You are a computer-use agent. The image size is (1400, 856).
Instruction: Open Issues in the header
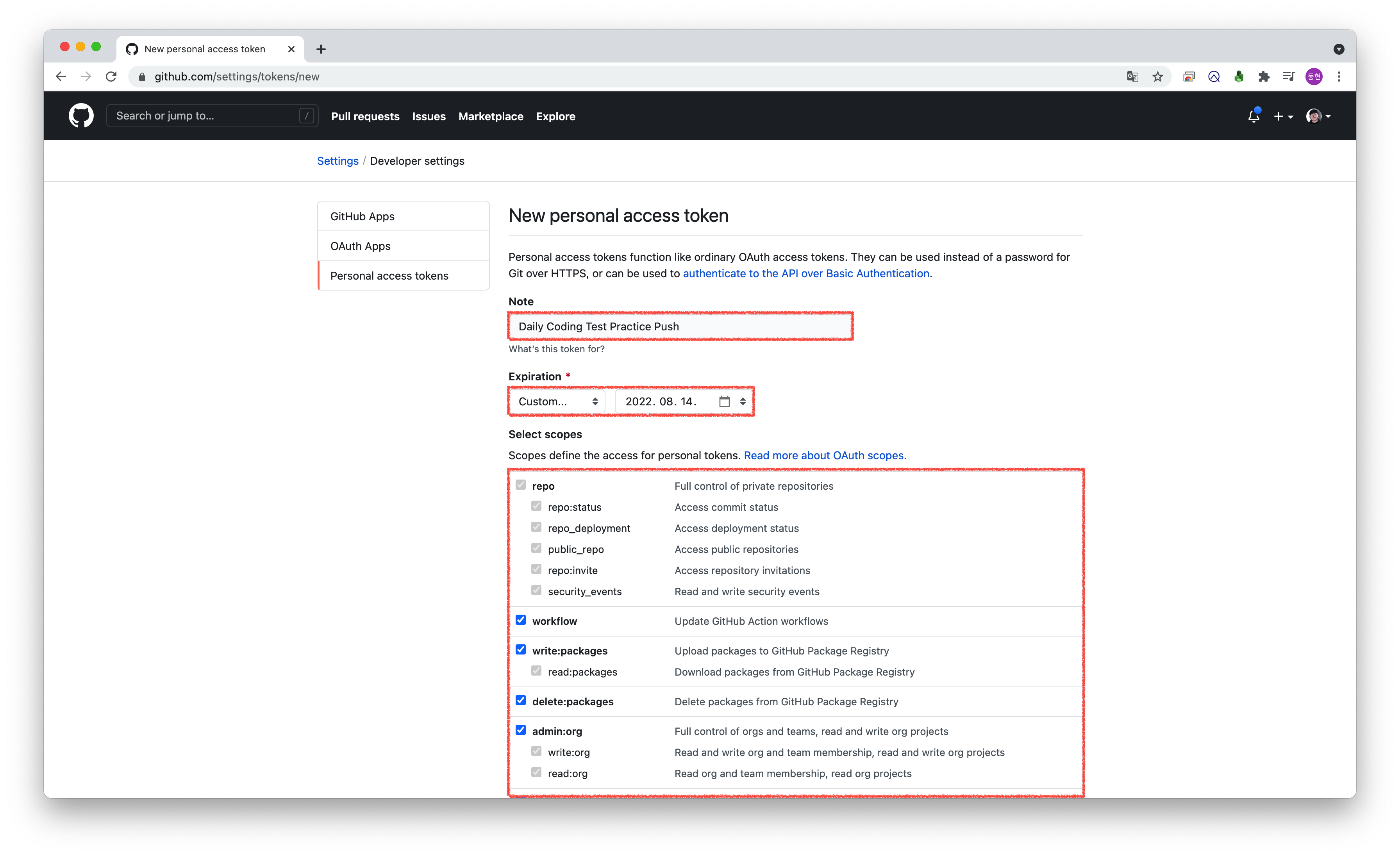click(x=429, y=116)
